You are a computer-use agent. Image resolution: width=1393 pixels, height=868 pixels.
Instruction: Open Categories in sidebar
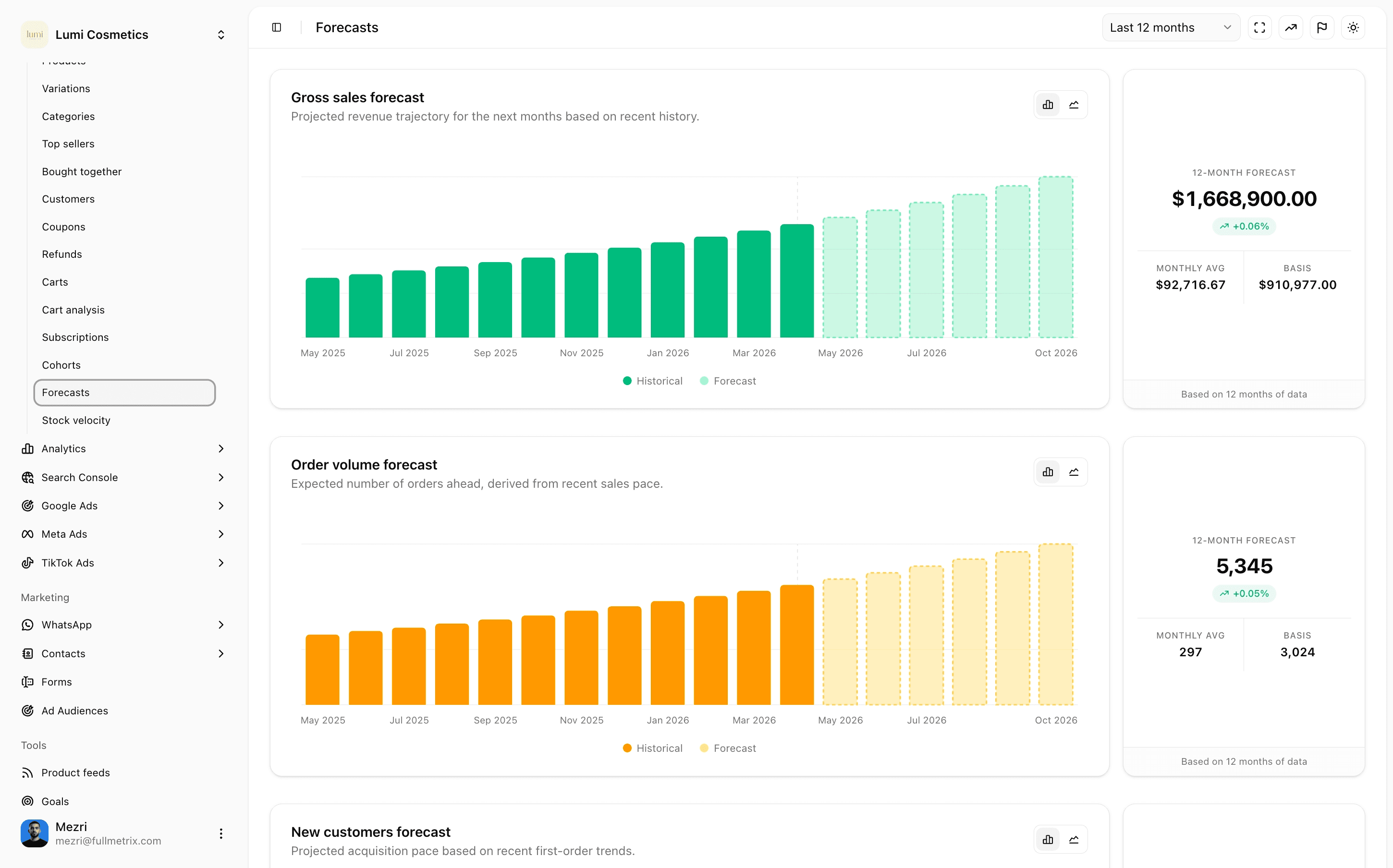click(x=68, y=116)
